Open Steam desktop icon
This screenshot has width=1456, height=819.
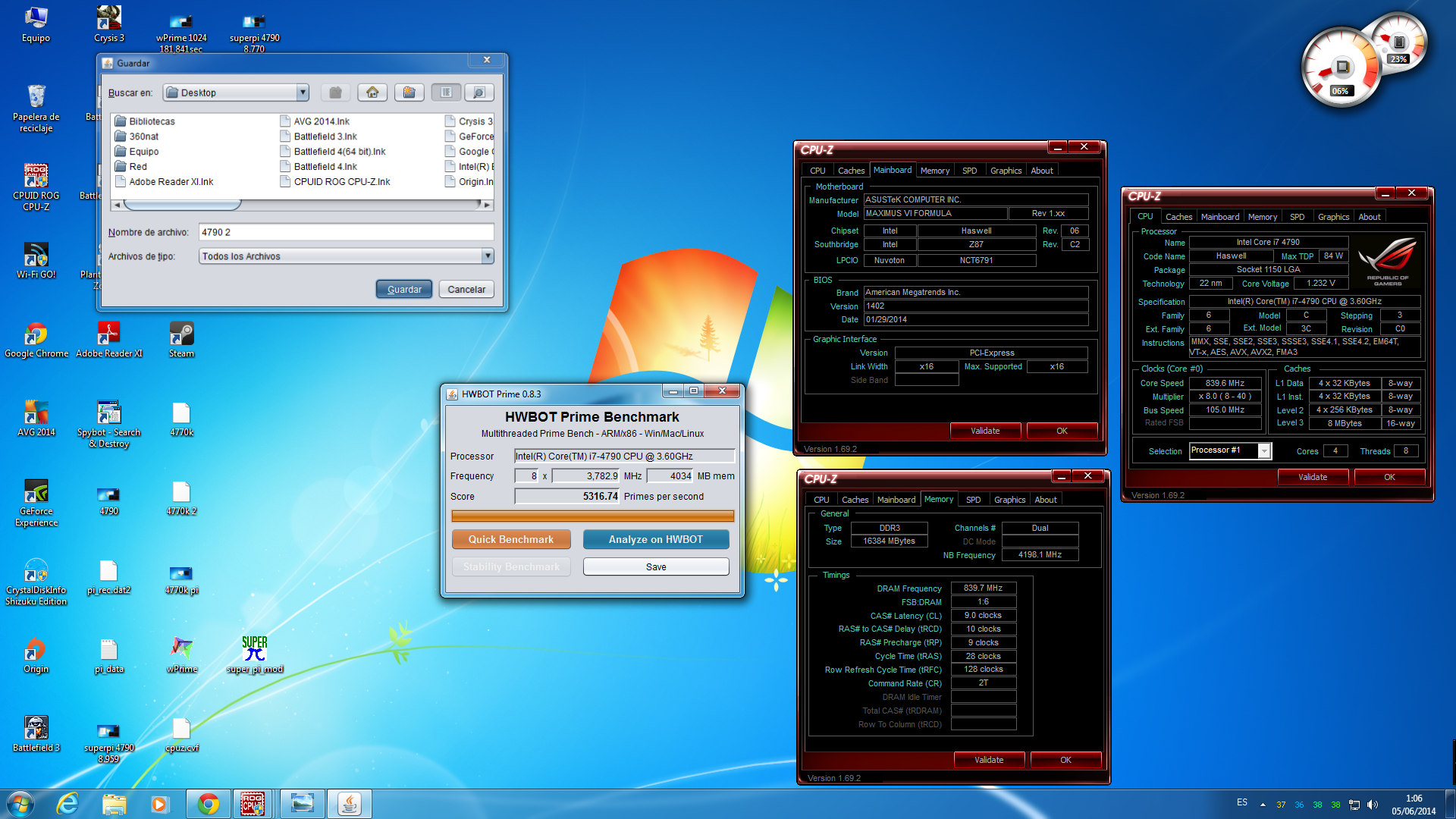[181, 340]
